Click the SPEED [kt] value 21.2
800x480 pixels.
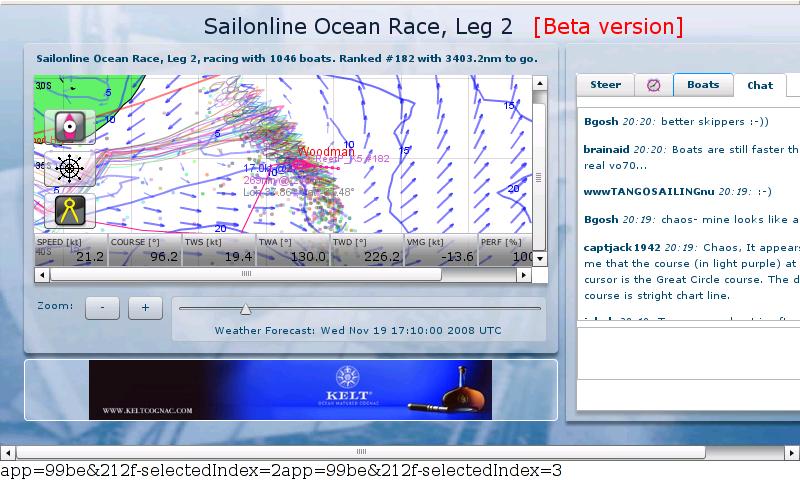pos(90,257)
